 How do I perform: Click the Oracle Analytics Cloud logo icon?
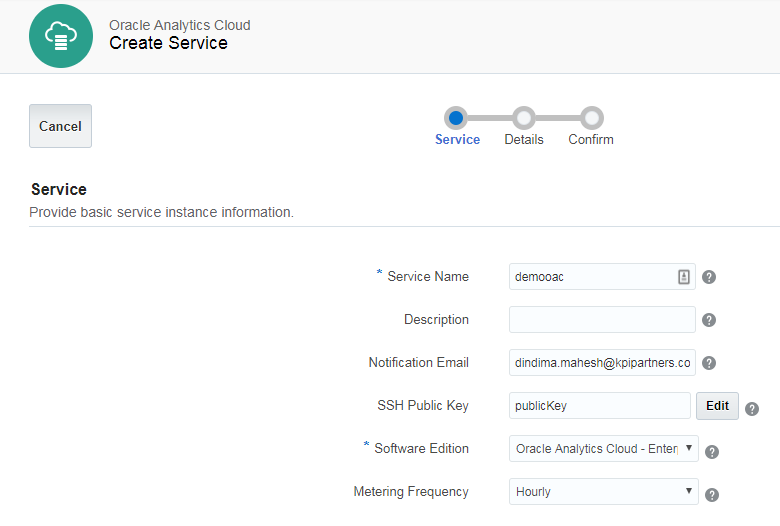pyautogui.click(x=61, y=36)
